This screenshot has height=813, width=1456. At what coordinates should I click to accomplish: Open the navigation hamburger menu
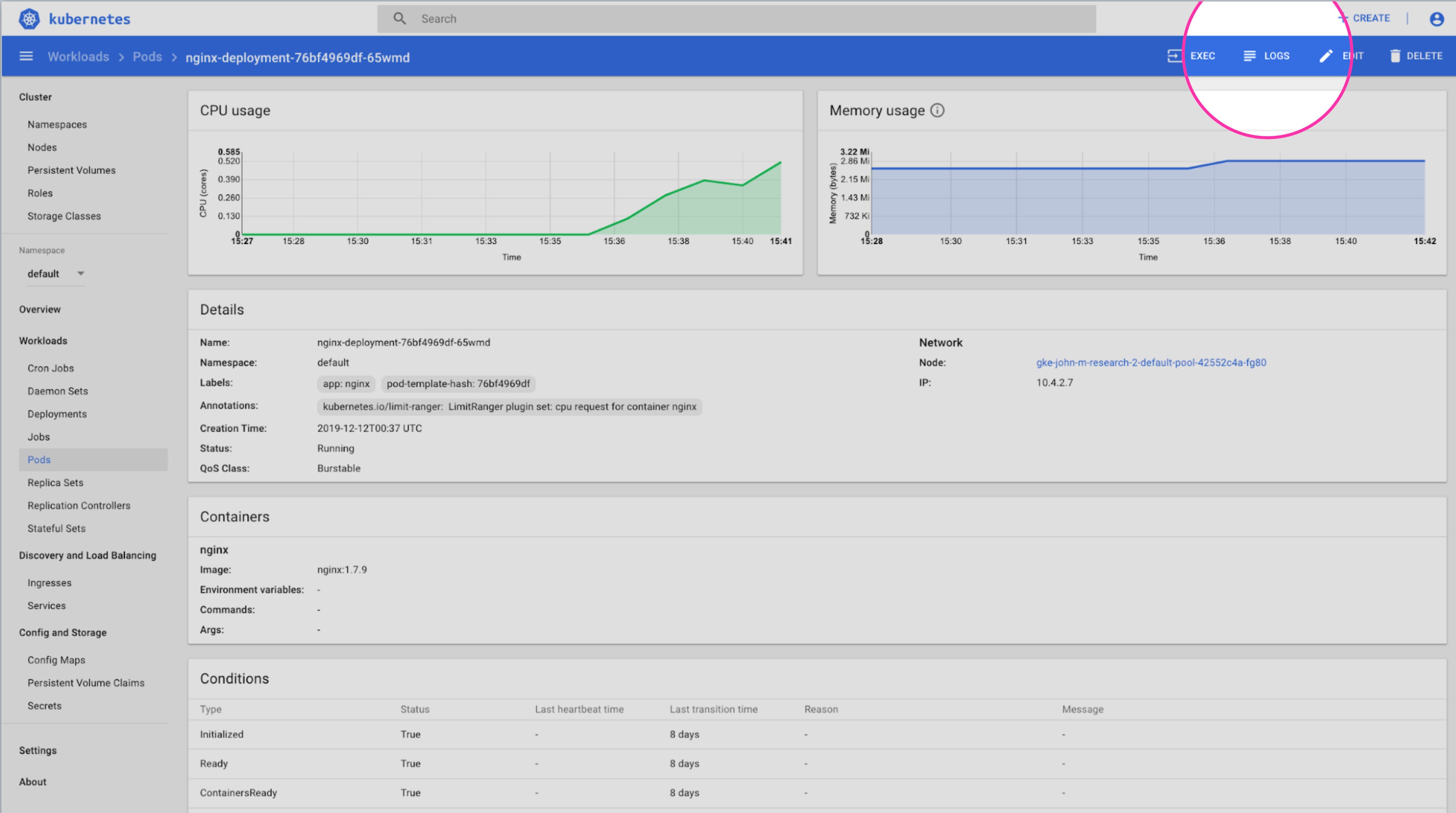coord(26,56)
